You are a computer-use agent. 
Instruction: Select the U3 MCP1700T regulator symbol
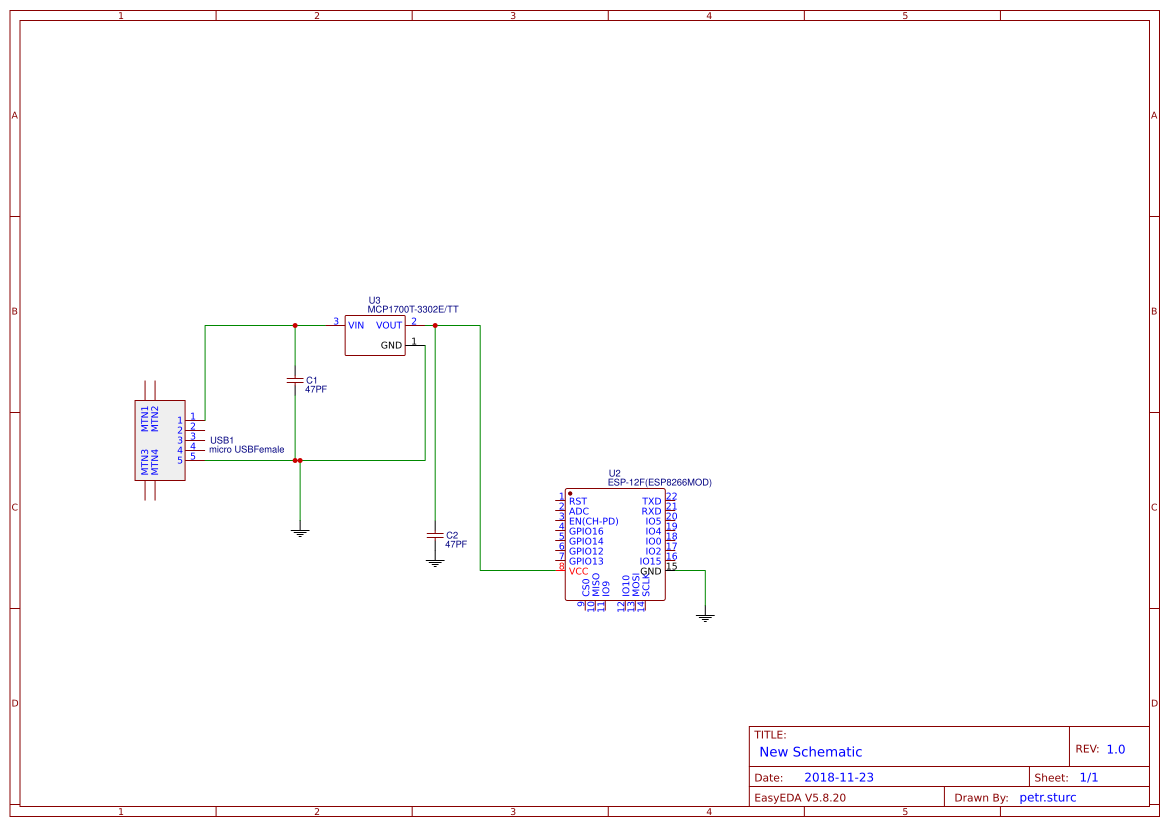coord(374,333)
